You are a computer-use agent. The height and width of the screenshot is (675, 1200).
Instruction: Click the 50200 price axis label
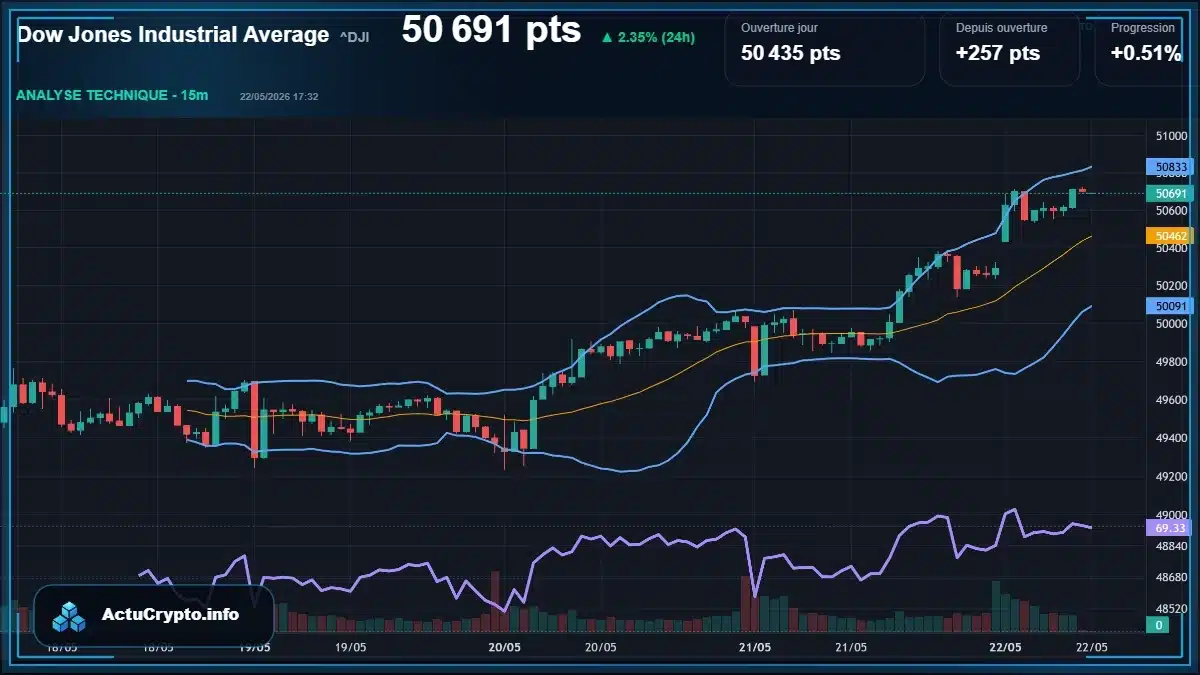[1170, 286]
